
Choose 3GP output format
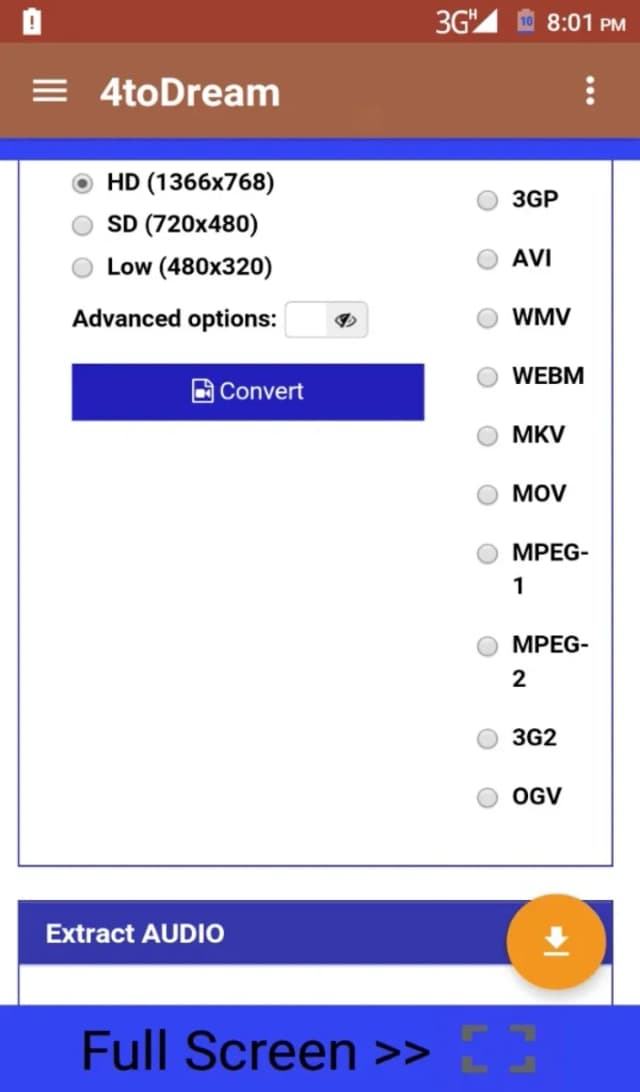[x=487, y=201]
